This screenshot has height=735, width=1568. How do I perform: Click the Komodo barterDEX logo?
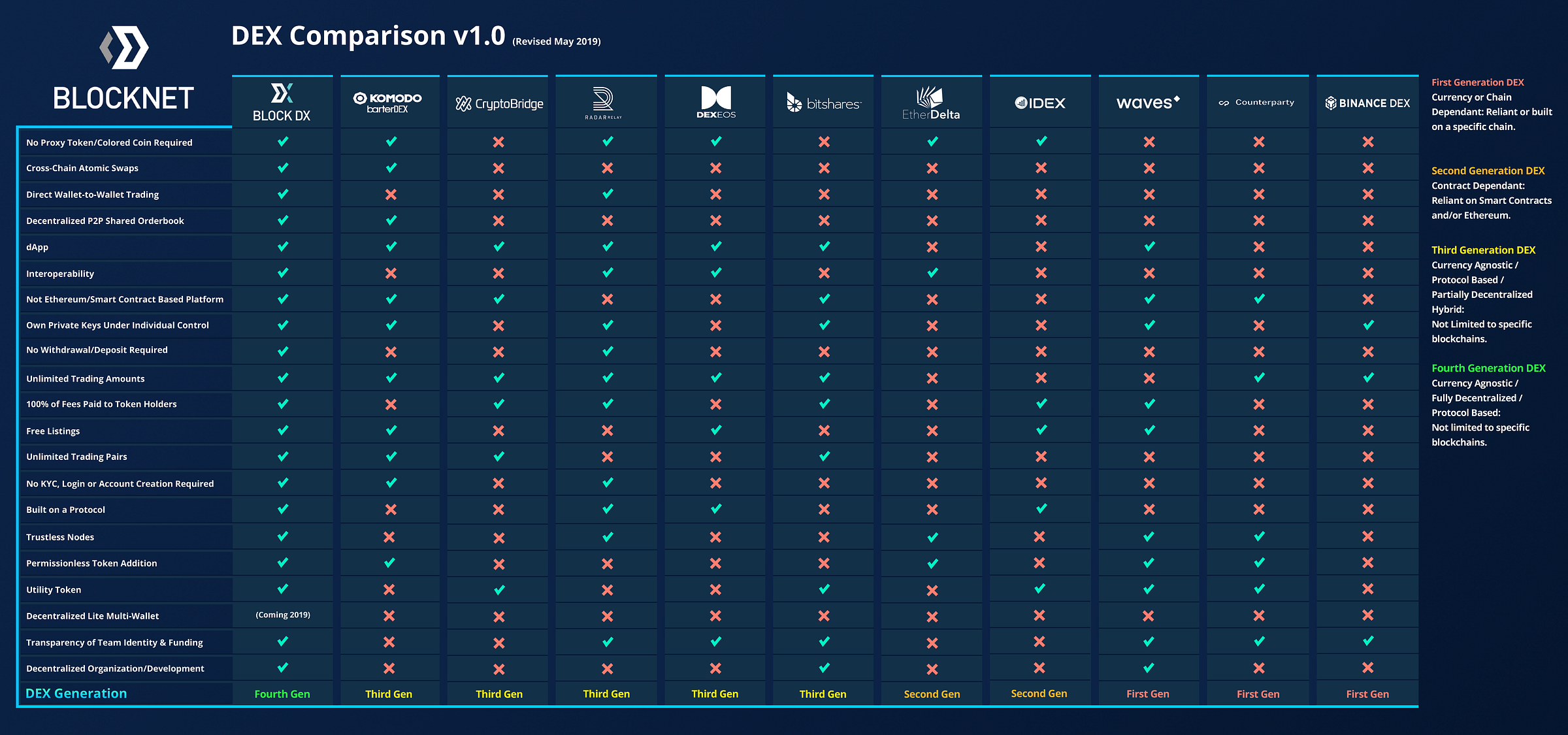(388, 103)
